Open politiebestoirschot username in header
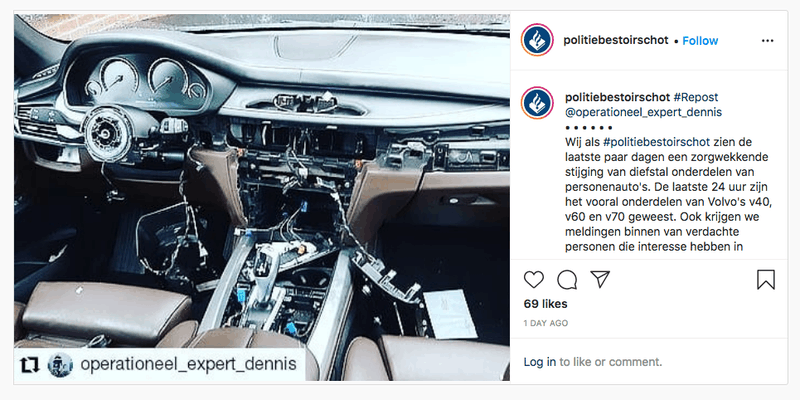 (616, 40)
